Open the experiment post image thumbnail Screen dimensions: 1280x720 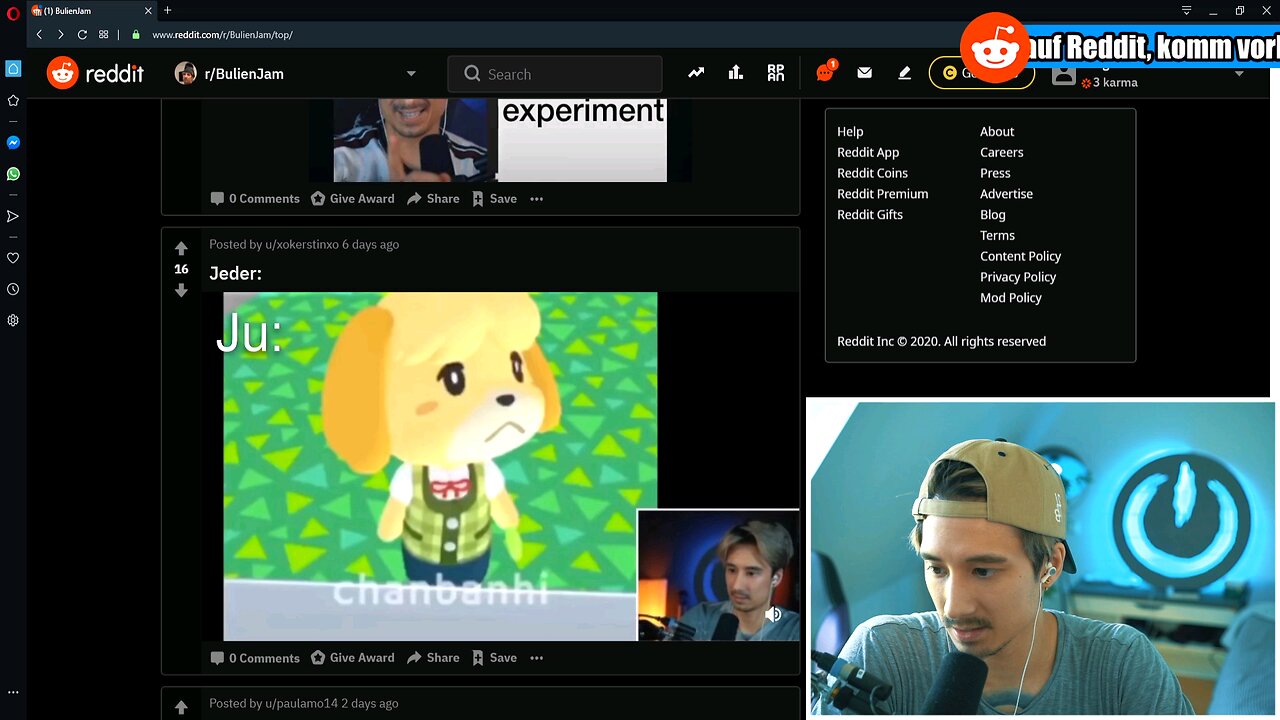tap(500, 140)
